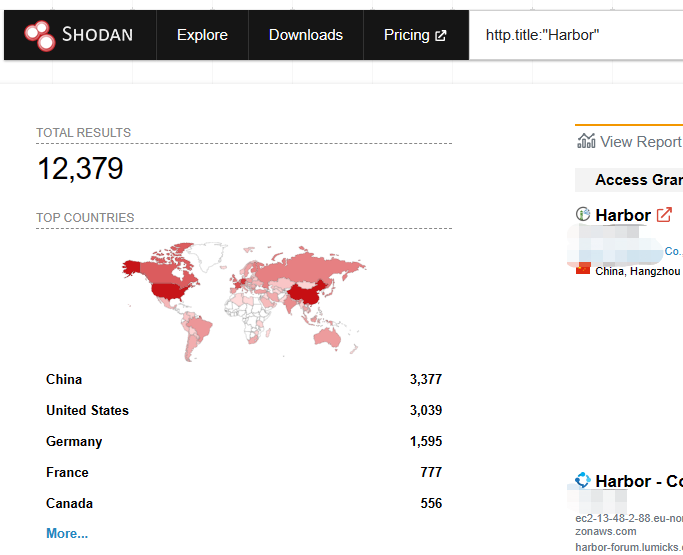Click the Pricing external link icon

click(440, 36)
